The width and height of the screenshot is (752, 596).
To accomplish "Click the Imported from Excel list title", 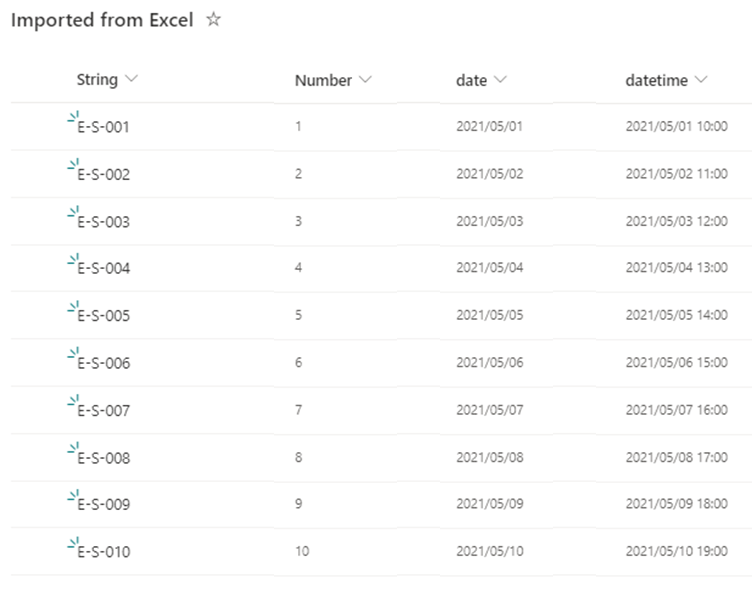I will click(x=102, y=21).
